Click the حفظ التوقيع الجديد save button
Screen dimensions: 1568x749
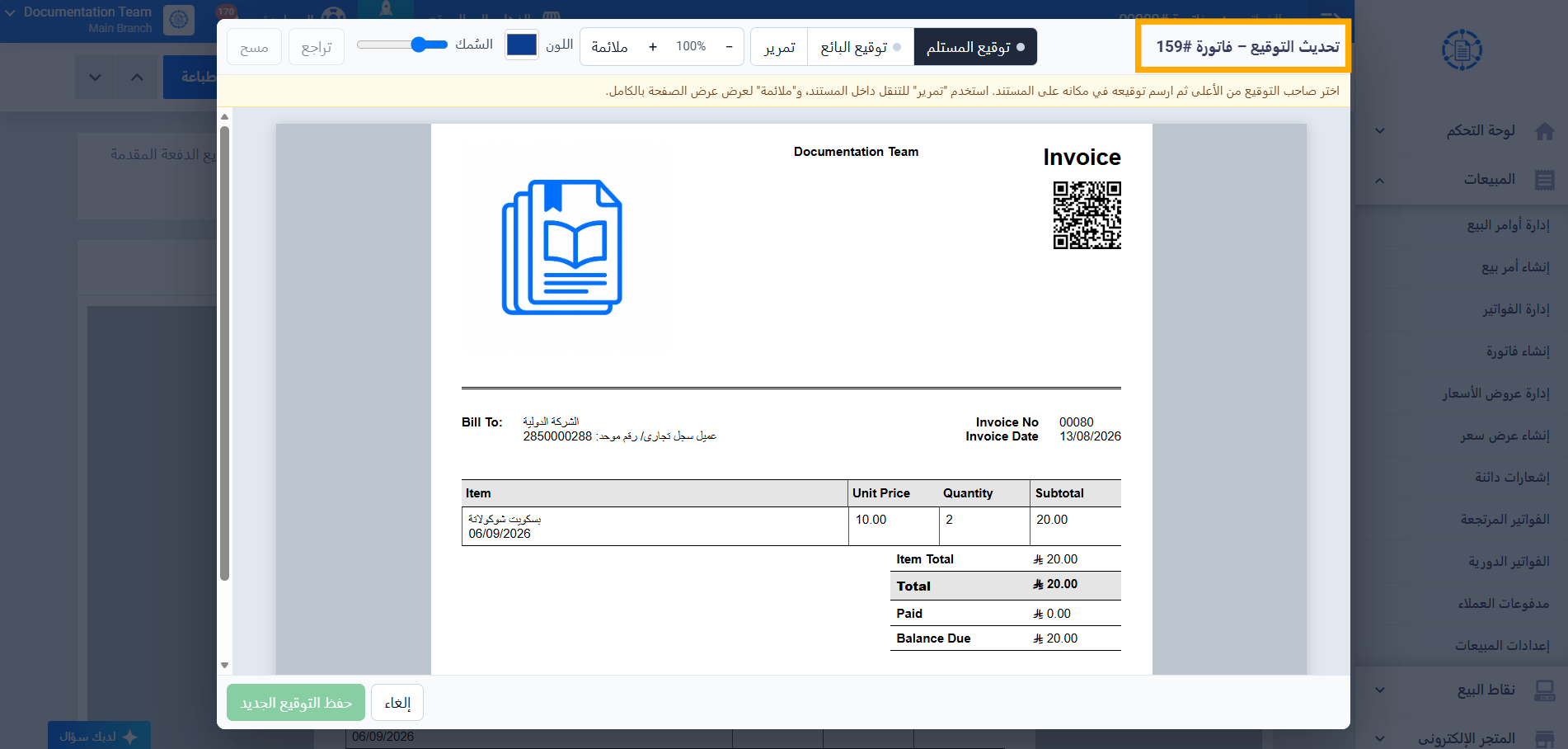click(296, 703)
